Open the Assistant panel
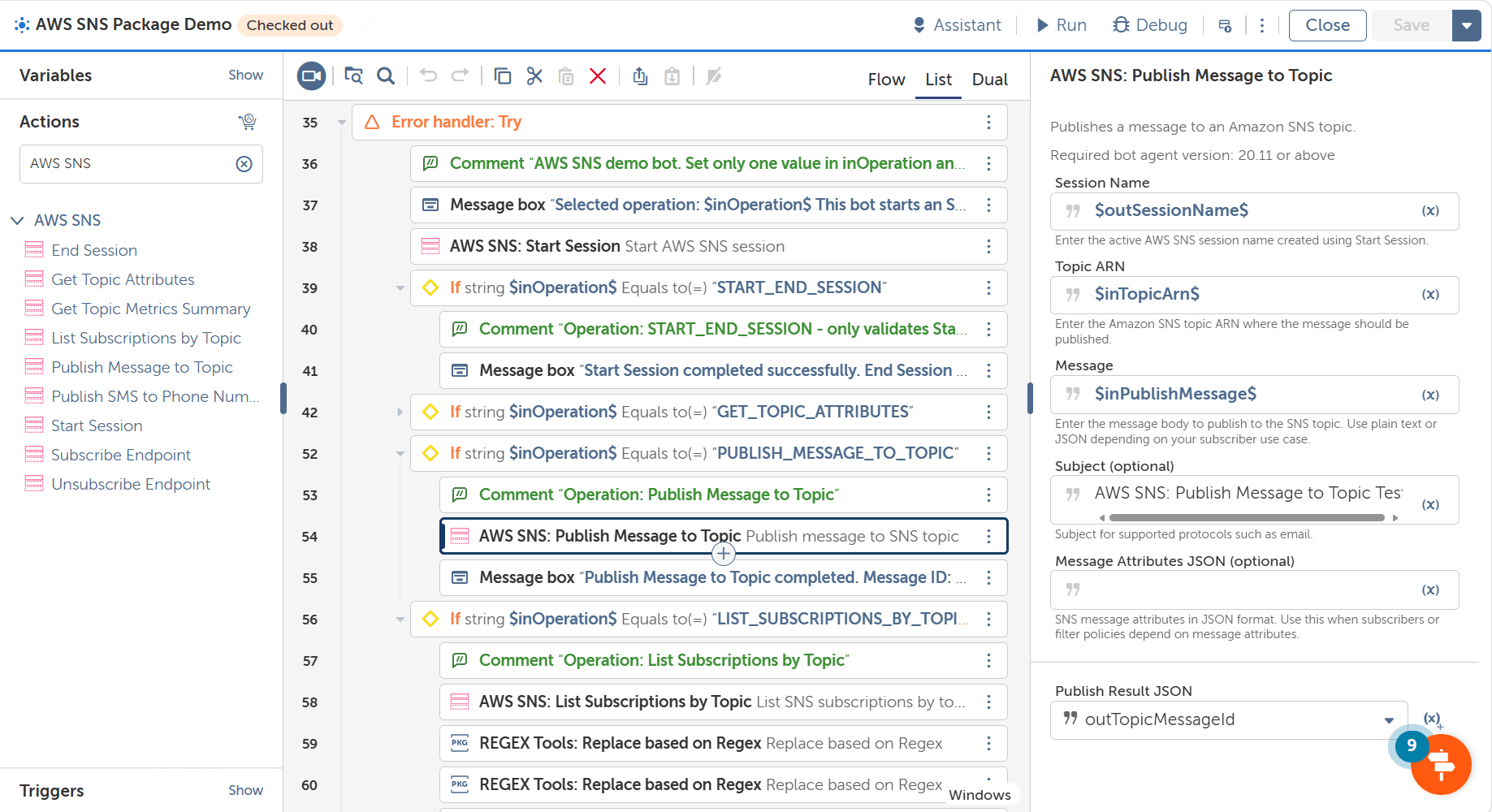This screenshot has width=1492, height=812. [957, 25]
